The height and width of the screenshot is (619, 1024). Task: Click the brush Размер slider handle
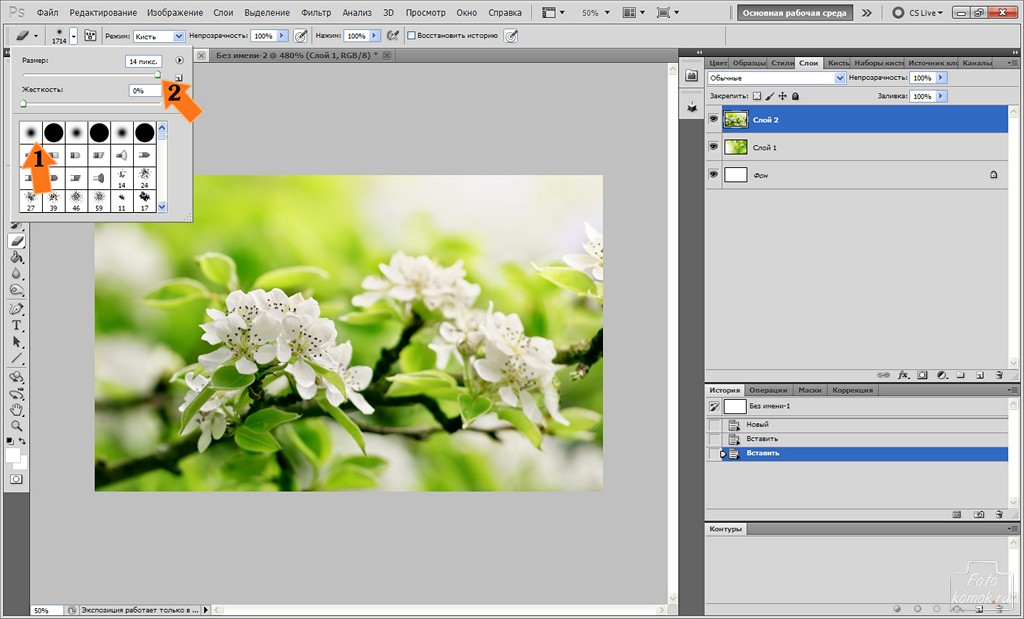click(x=157, y=74)
